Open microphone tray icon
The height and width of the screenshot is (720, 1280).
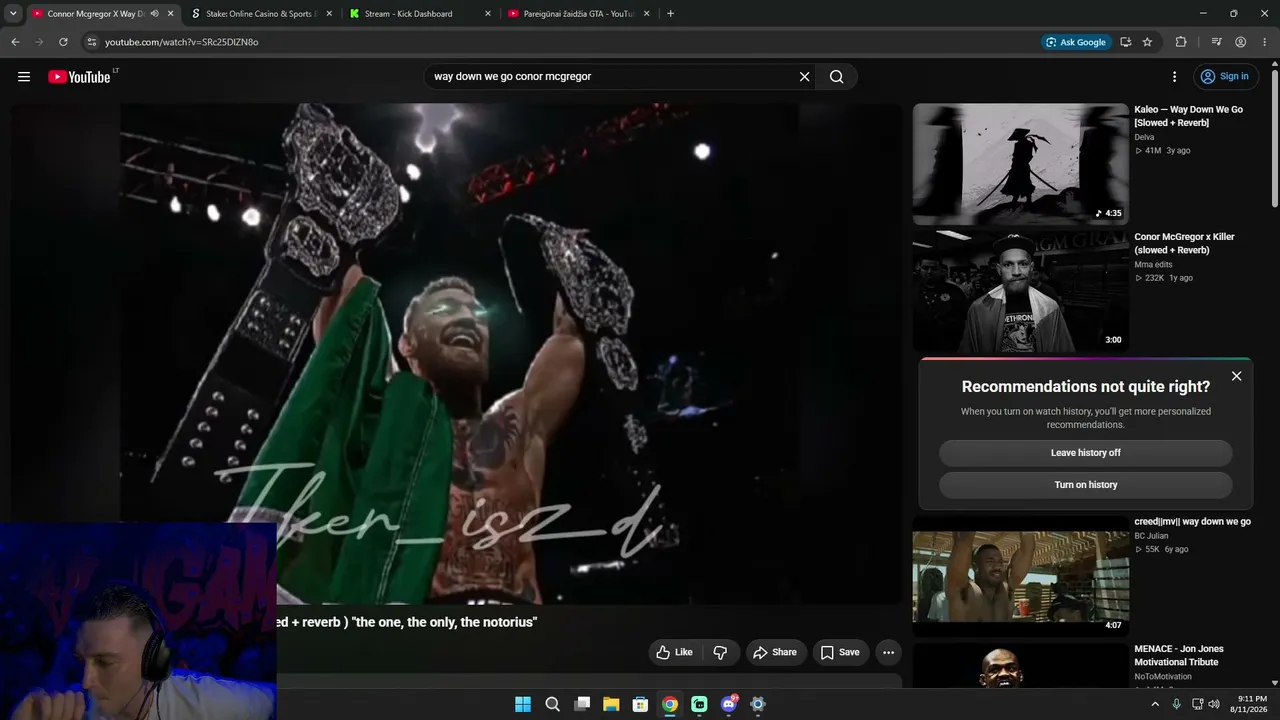coord(1176,704)
